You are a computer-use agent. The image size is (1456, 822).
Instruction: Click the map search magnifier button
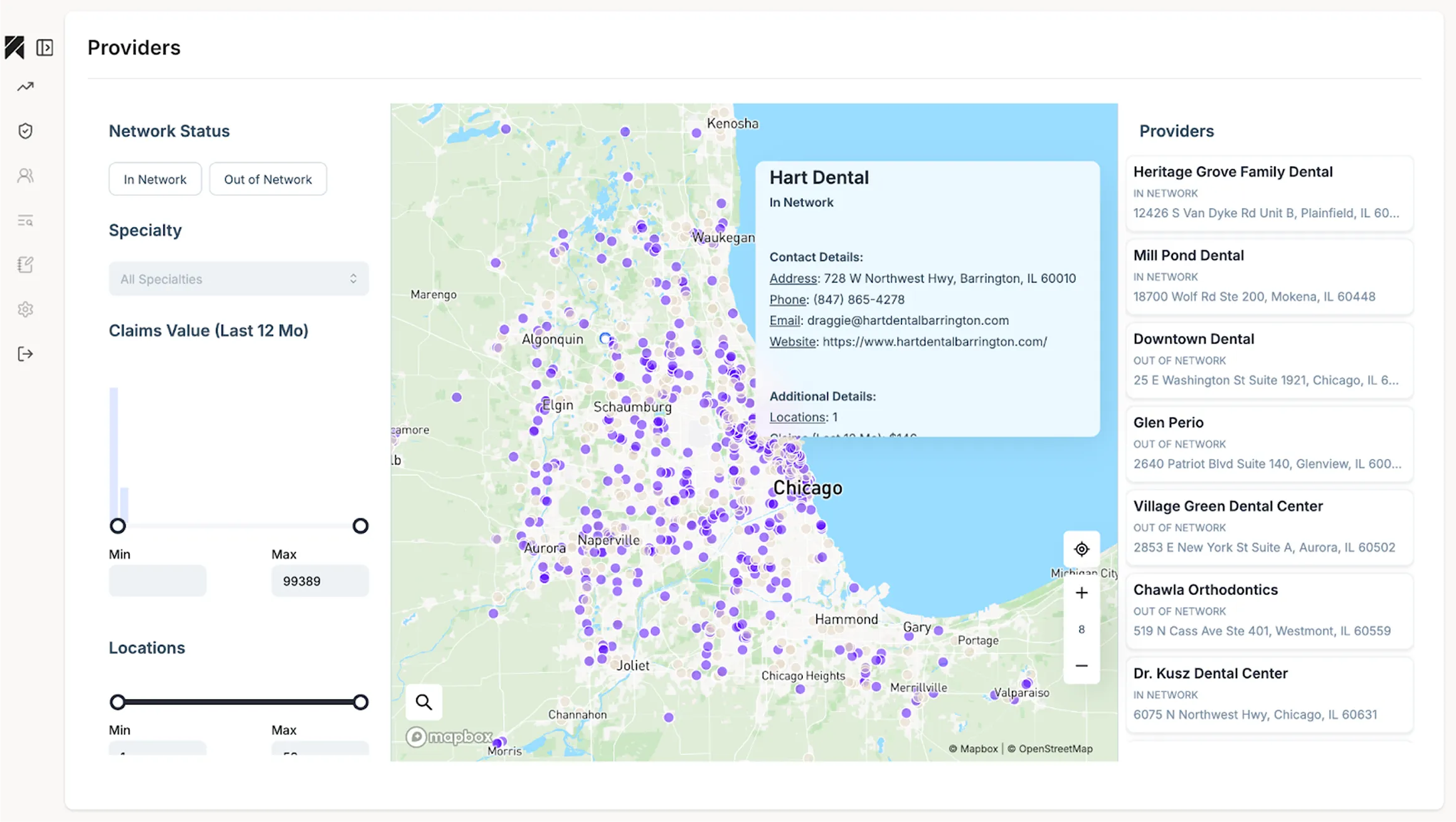(424, 702)
